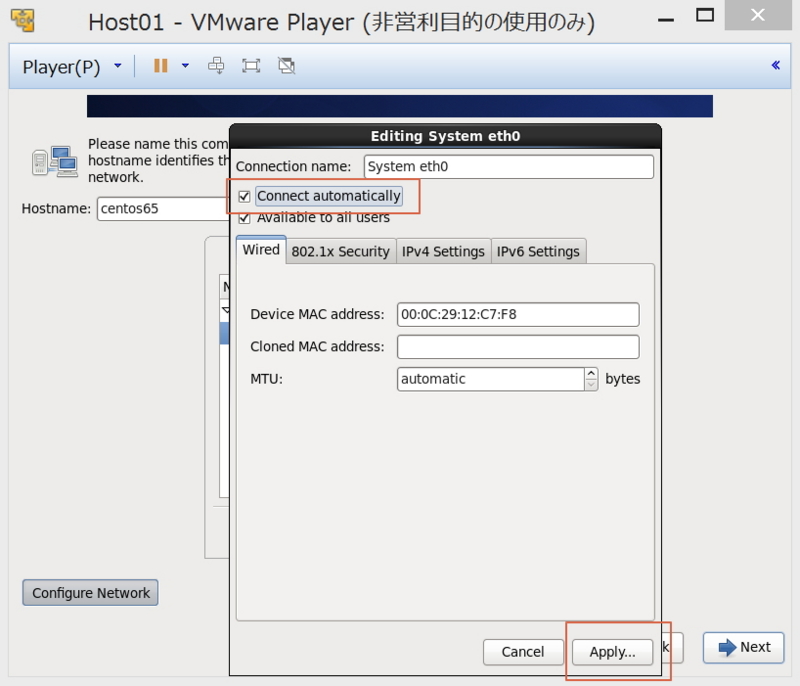Image resolution: width=800 pixels, height=686 pixels.
Task: Increase the MTU value with up arrow
Action: click(x=591, y=373)
